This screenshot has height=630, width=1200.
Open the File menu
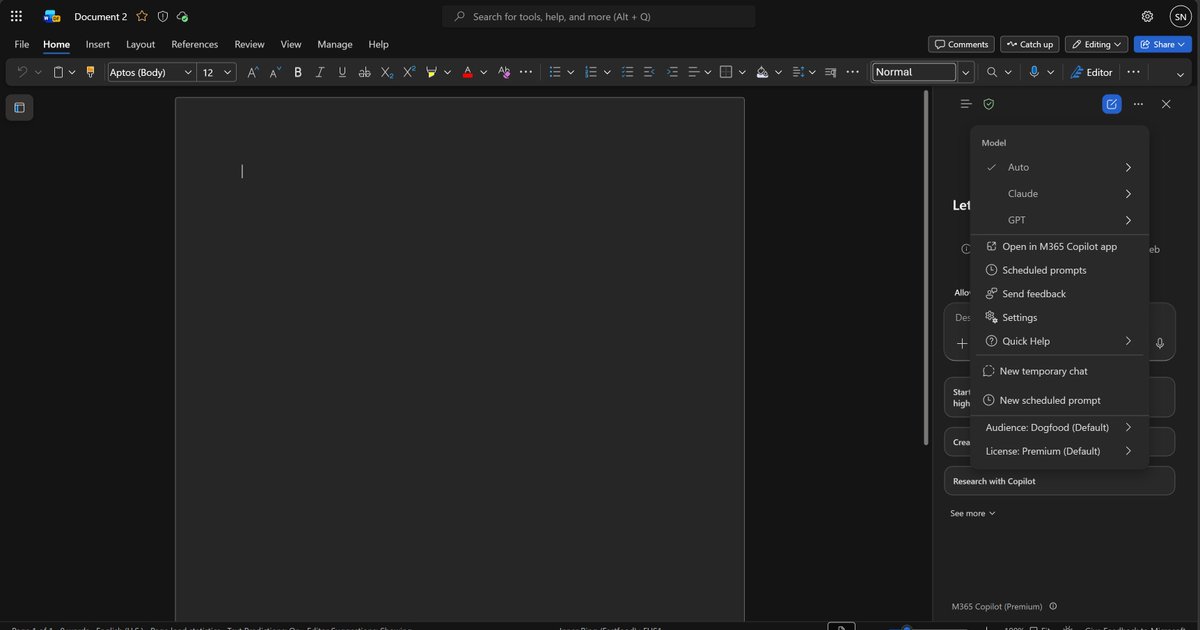coord(22,44)
